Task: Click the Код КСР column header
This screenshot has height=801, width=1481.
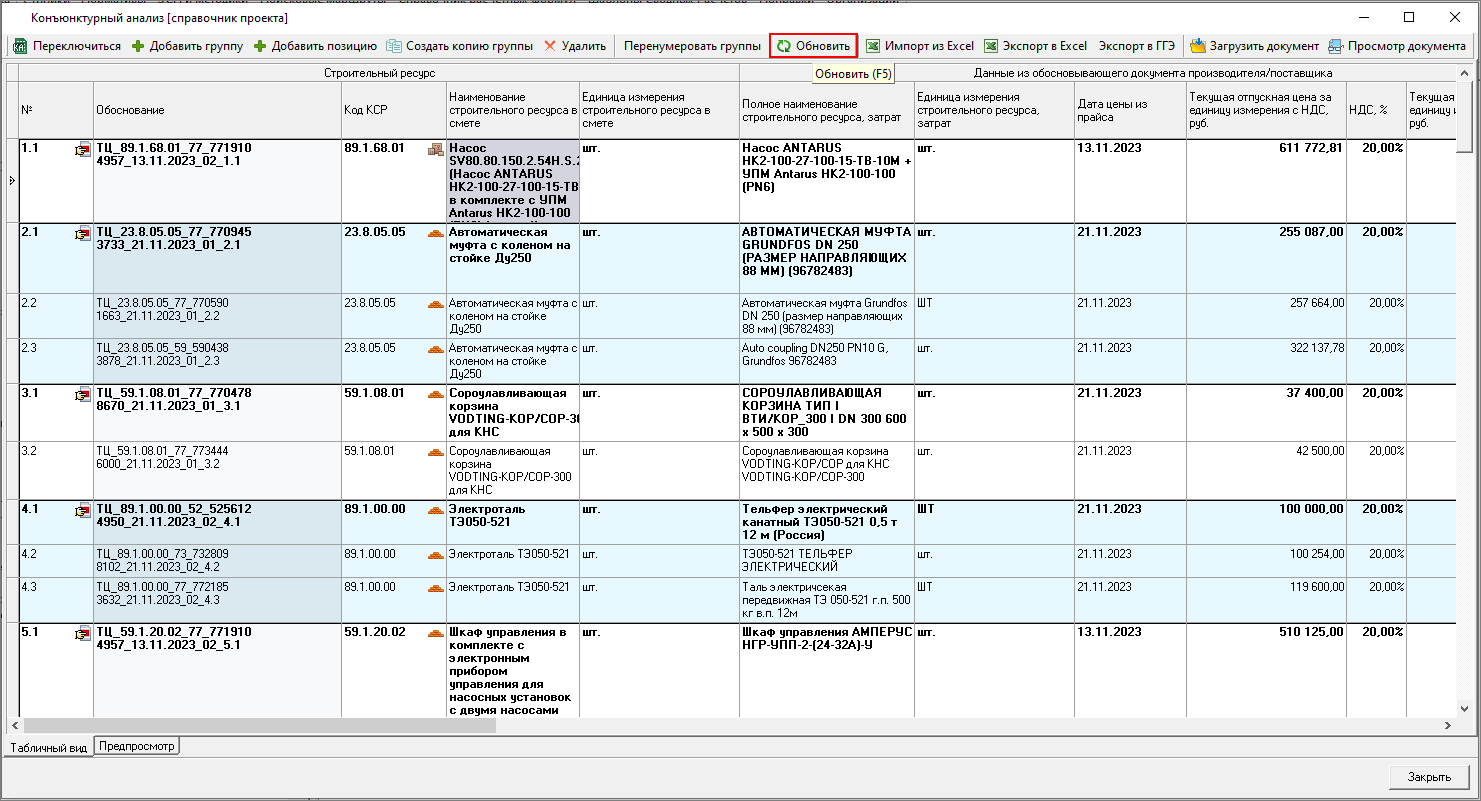Action: pyautogui.click(x=394, y=110)
